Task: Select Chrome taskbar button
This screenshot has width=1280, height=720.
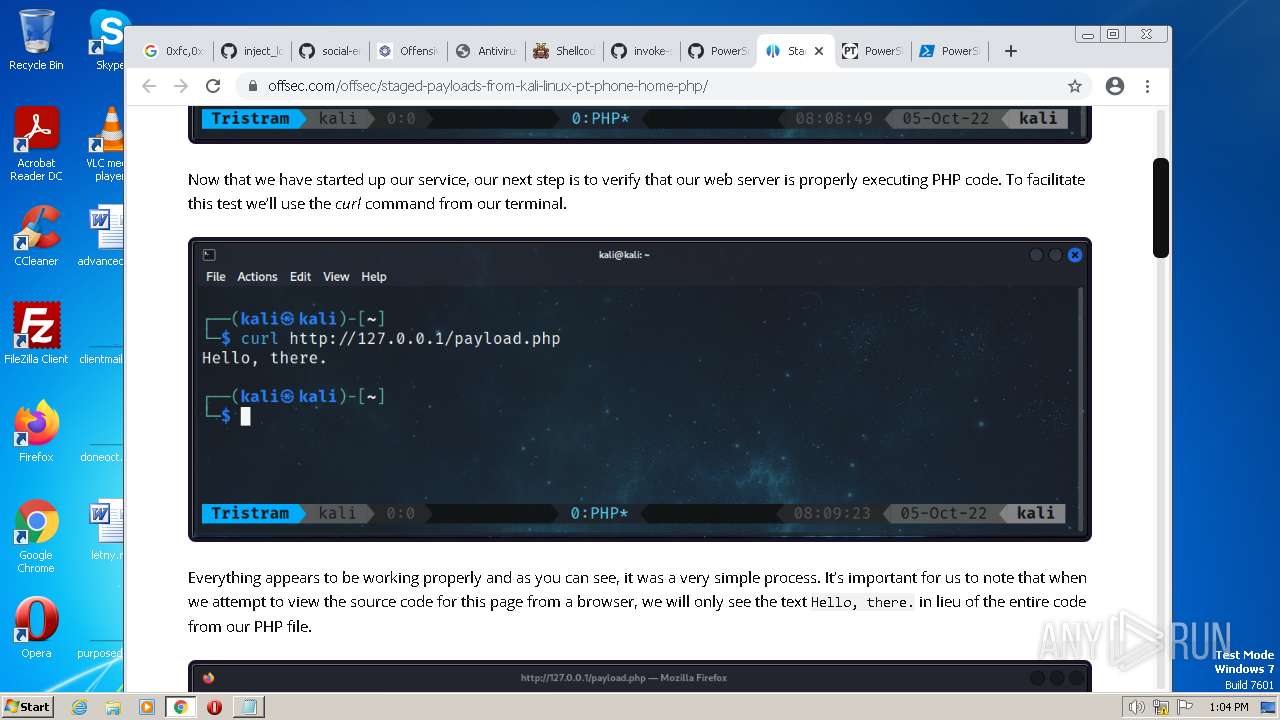Action: coord(180,707)
